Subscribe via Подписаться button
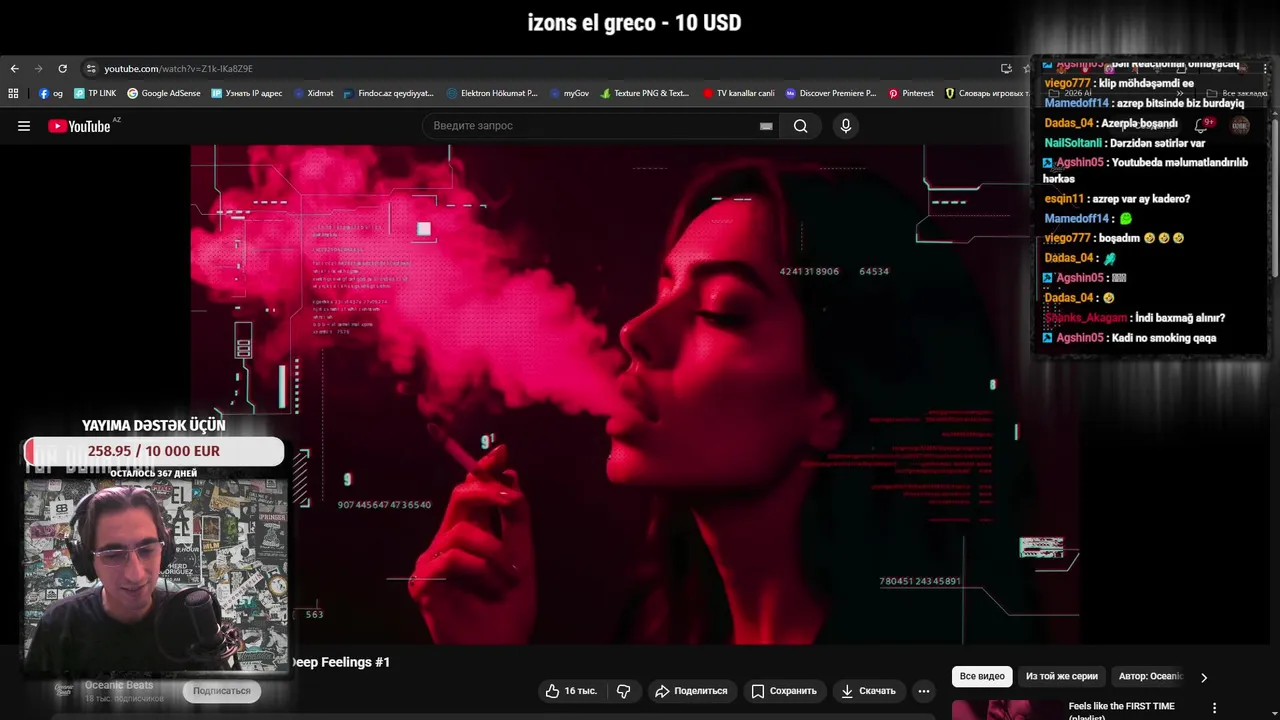 (x=221, y=691)
